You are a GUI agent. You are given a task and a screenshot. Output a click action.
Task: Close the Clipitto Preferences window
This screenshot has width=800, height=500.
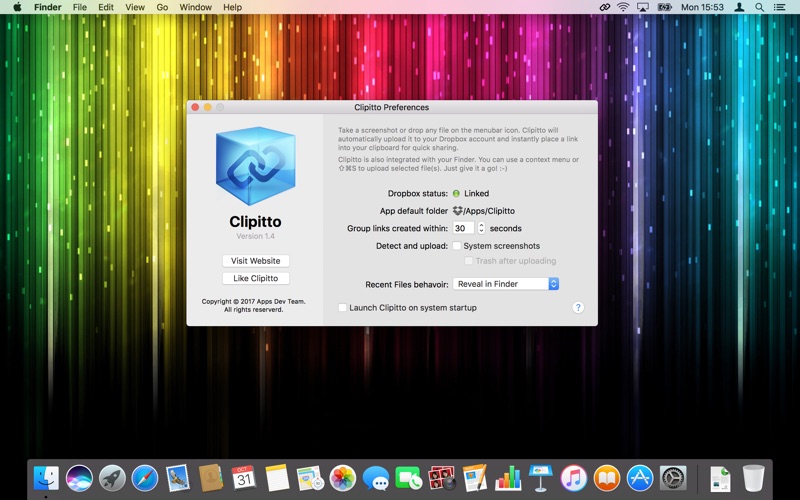pos(195,107)
